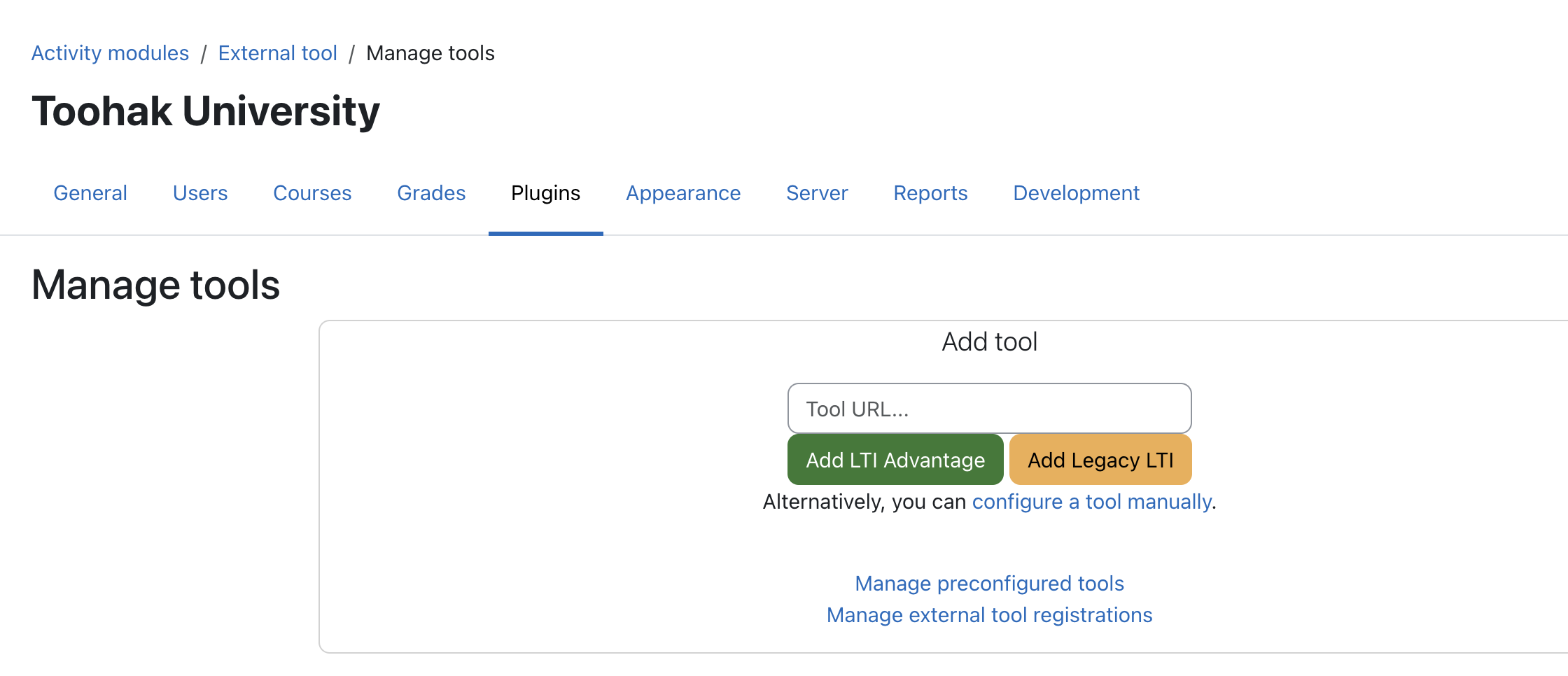
Task: Go to External tool breadcrumb link
Action: click(277, 53)
